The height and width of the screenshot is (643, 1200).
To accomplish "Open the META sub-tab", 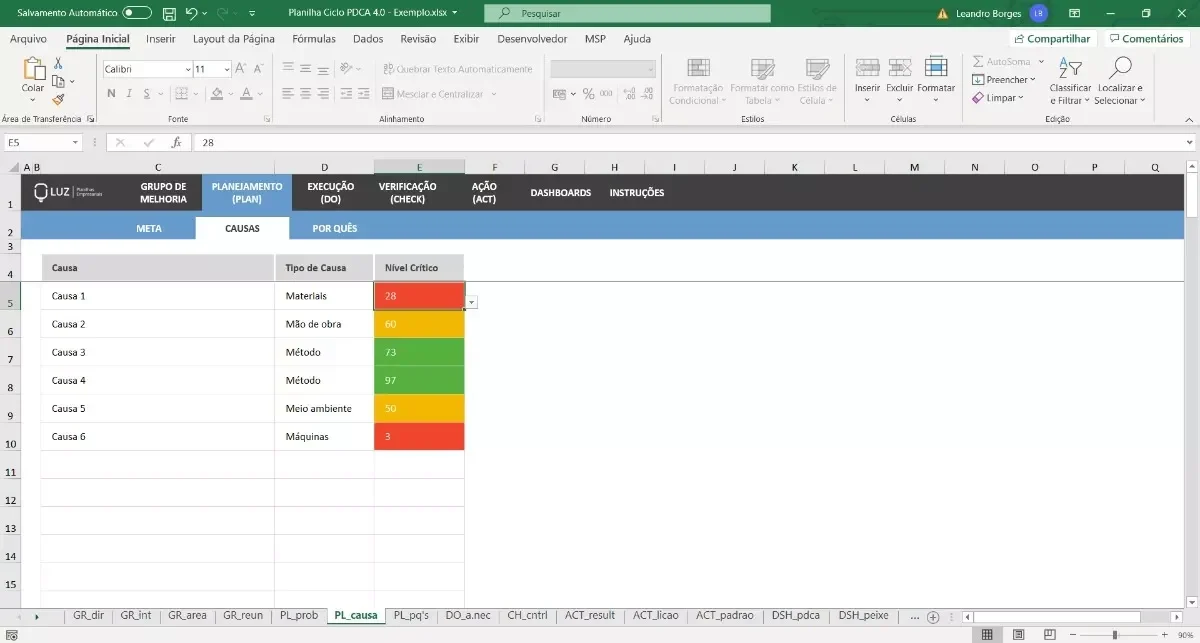I will 149,228.
